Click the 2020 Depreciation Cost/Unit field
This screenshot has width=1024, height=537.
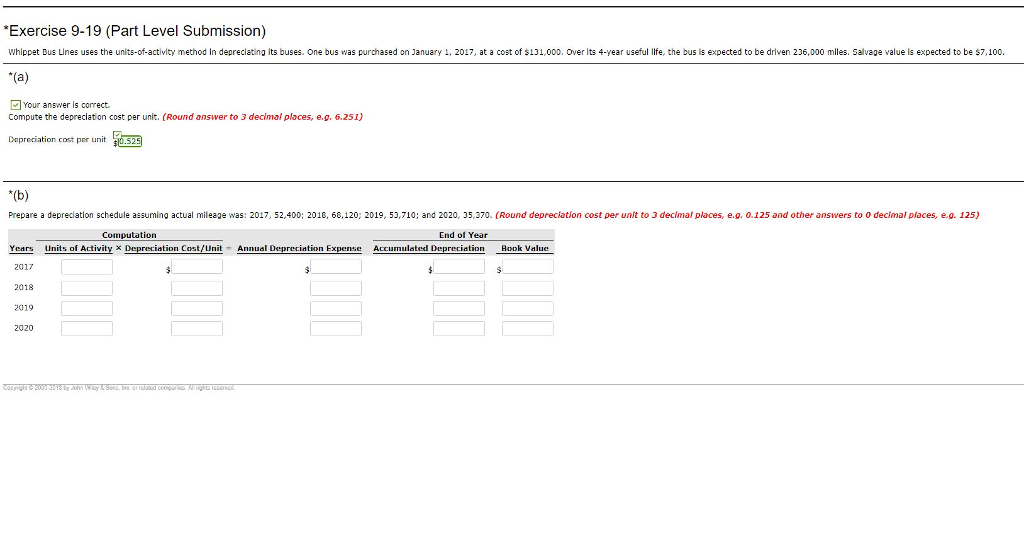(x=197, y=329)
